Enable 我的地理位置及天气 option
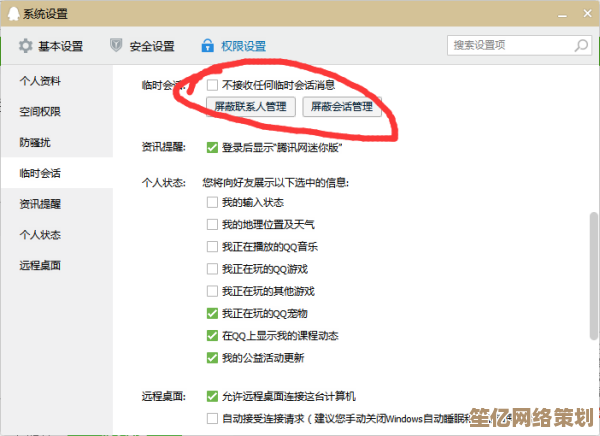Viewport: 600px width, 436px height. [x=212, y=224]
